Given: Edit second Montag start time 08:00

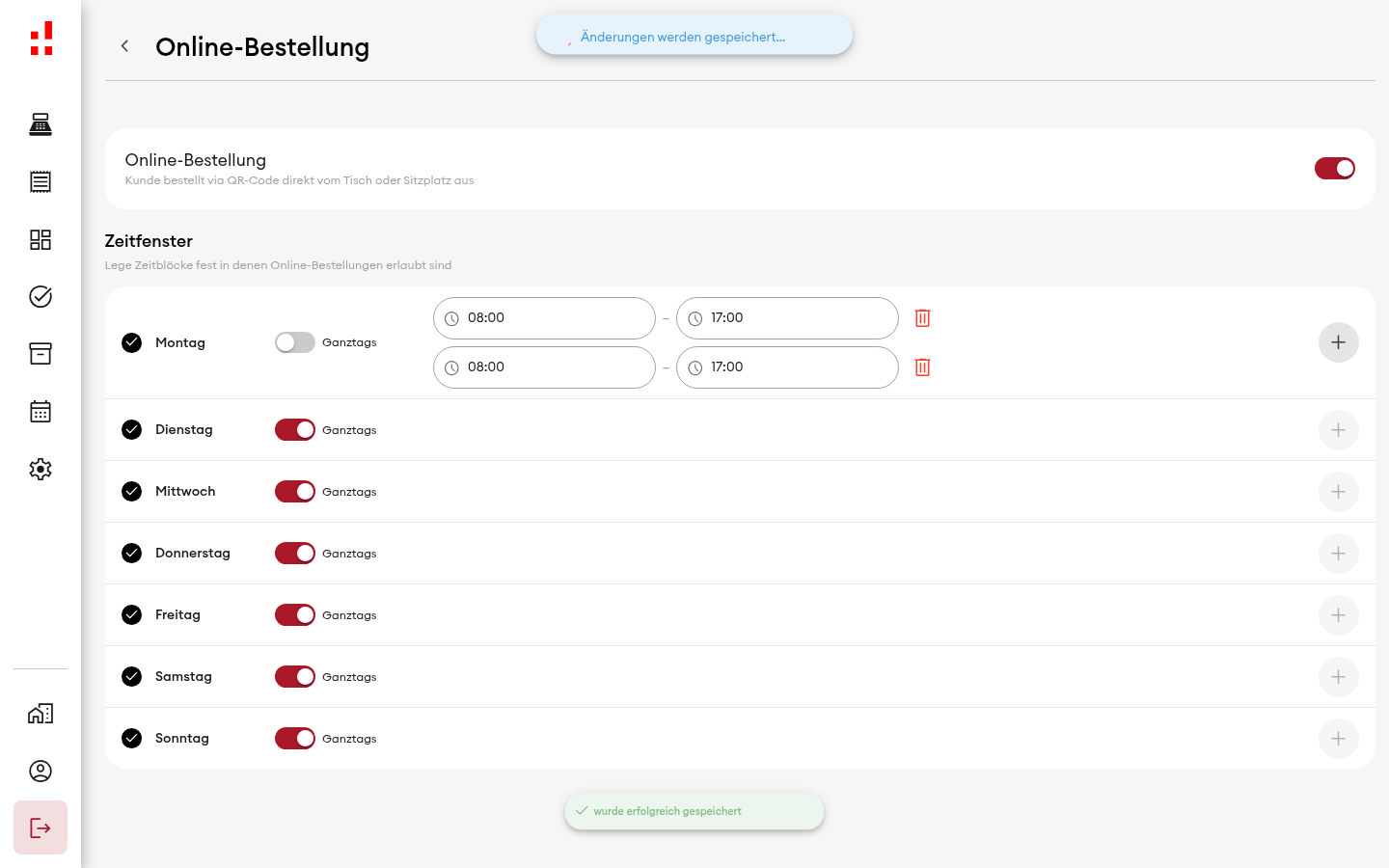Looking at the screenshot, I should pyautogui.click(x=544, y=367).
